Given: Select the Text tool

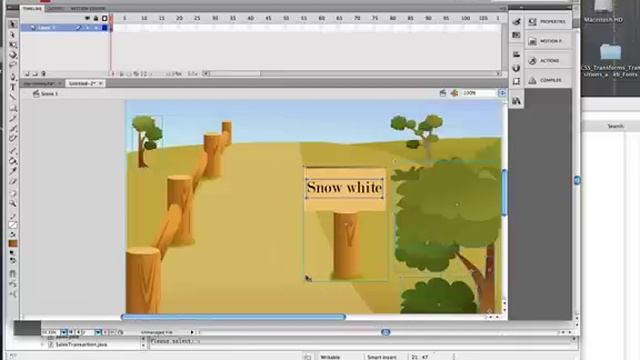Looking at the screenshot, I should pyautogui.click(x=13, y=87).
